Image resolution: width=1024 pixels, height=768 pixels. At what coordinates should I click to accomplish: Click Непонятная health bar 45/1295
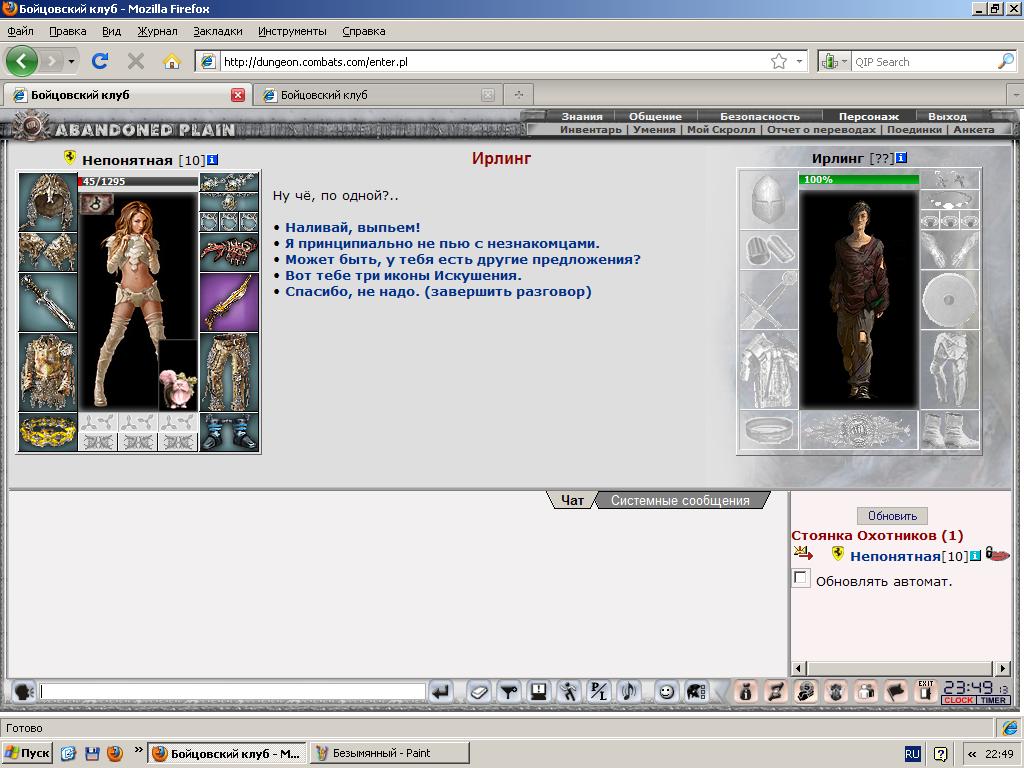coord(138,182)
